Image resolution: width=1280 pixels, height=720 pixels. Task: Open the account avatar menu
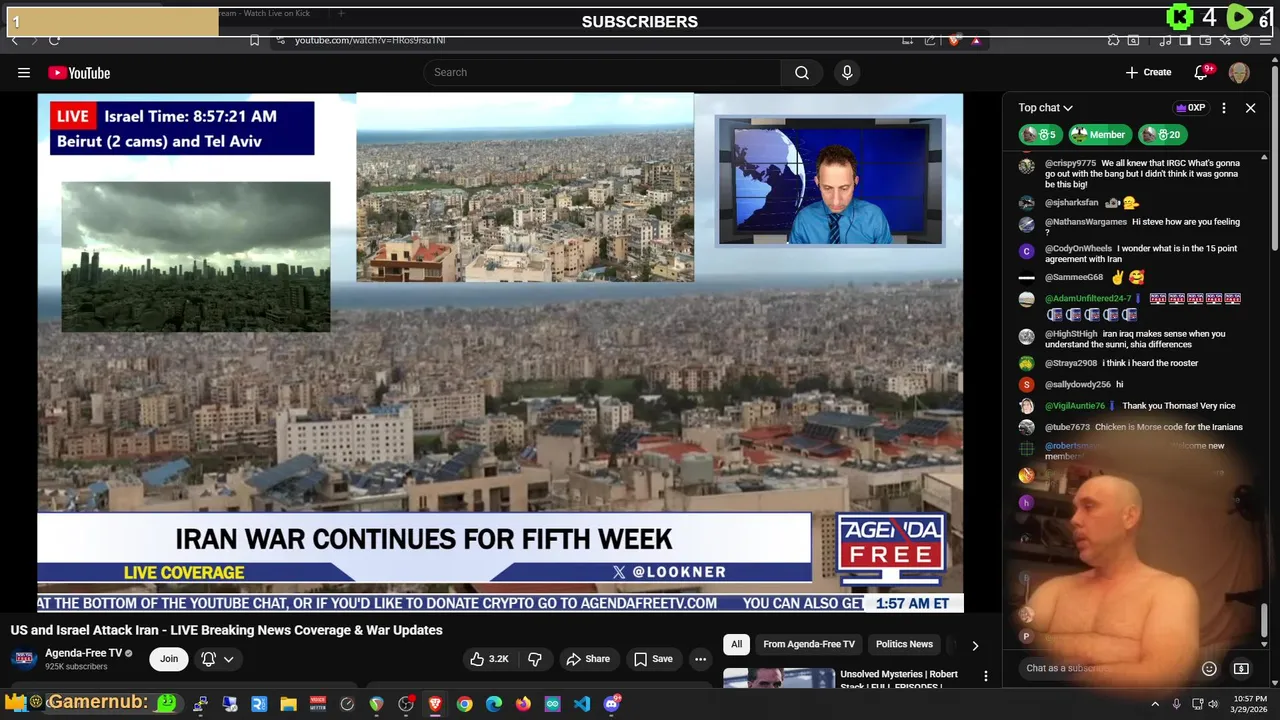[1239, 72]
